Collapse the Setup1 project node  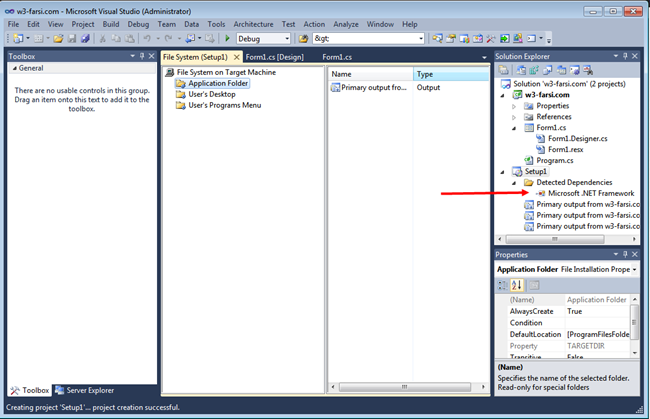tap(502, 172)
